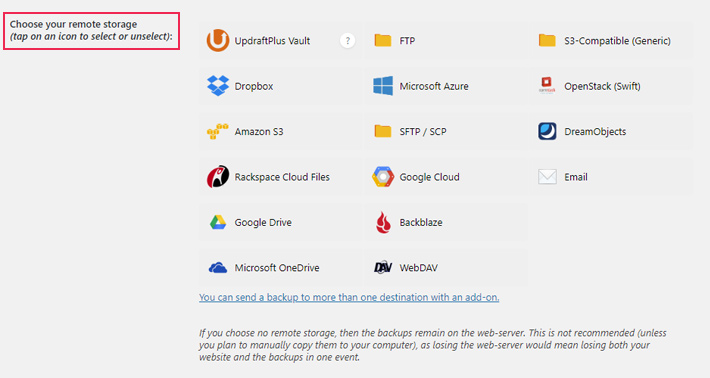Click the SFTP / SCP label text
Image resolution: width=710 pixels, height=378 pixels.
tap(422, 132)
